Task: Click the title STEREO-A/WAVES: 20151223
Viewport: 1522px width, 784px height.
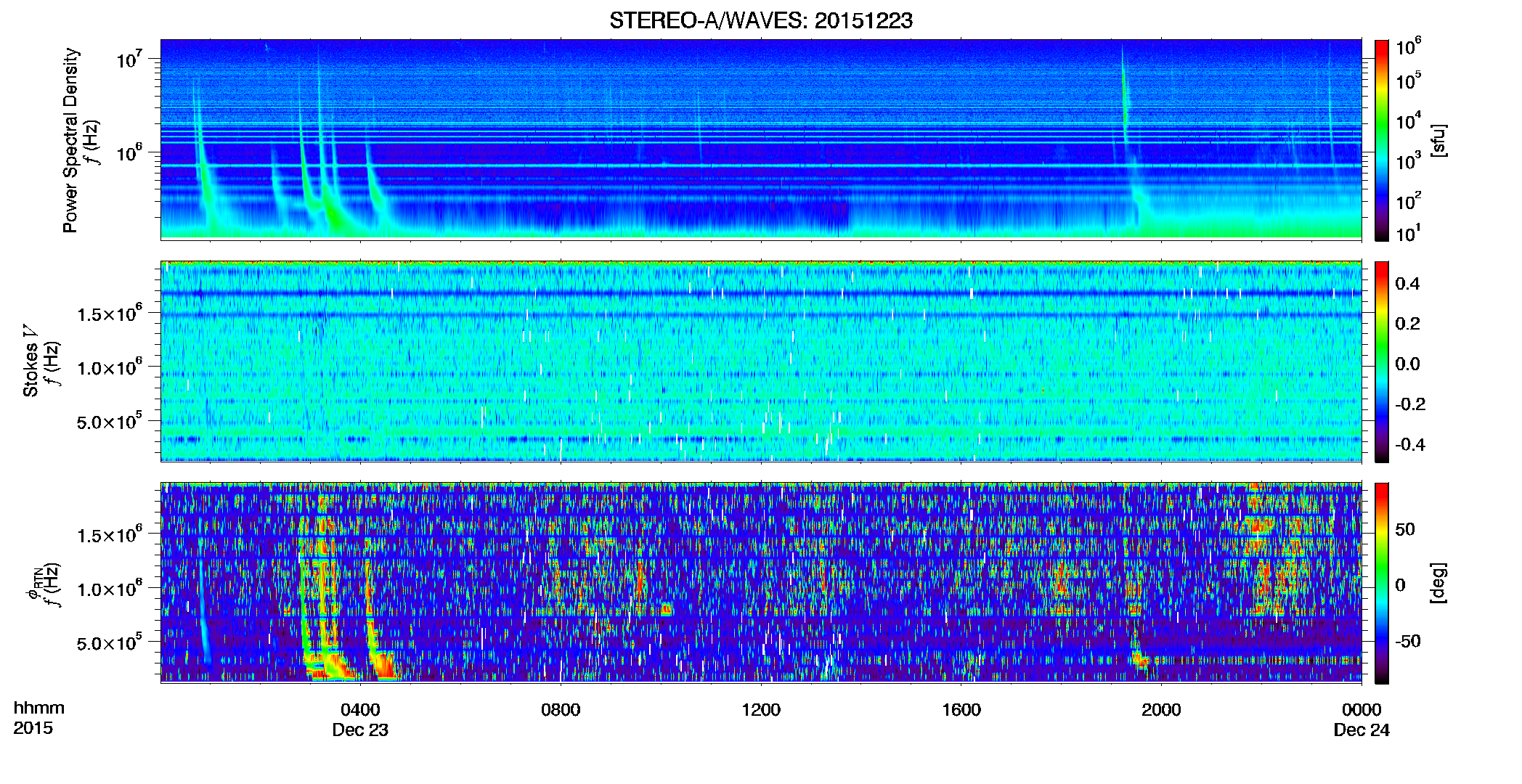Action: 761,20
